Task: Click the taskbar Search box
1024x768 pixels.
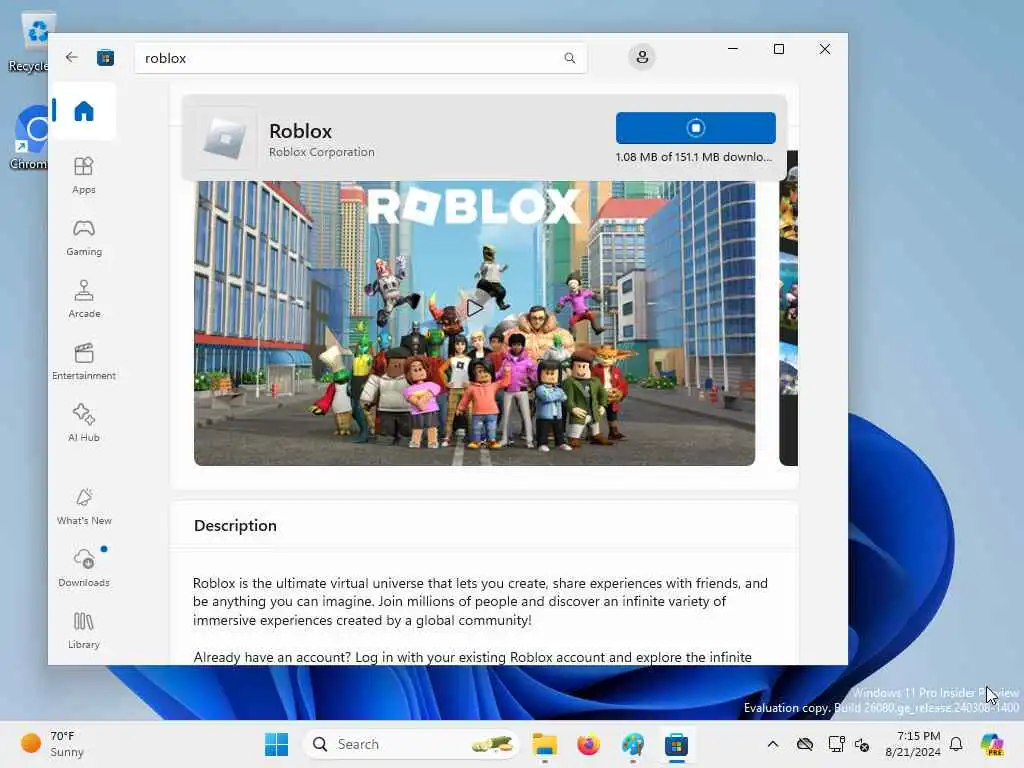Action: (x=411, y=744)
